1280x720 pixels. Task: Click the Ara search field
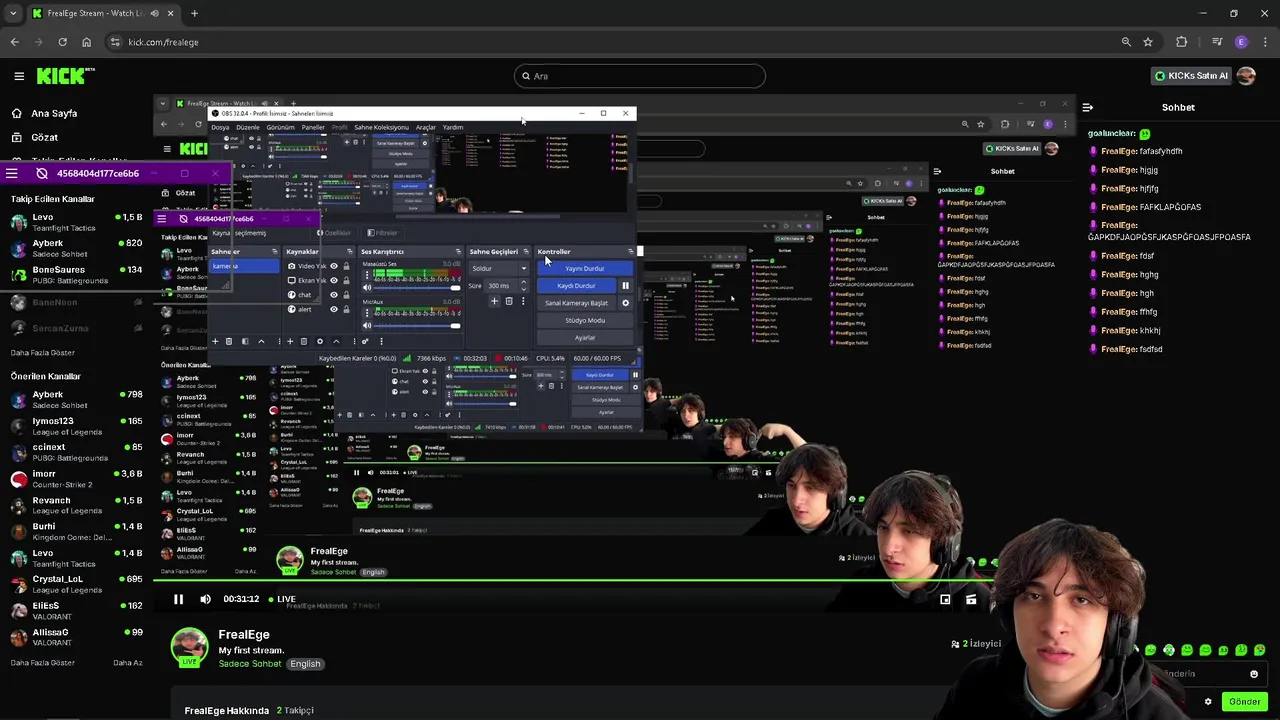tap(640, 76)
